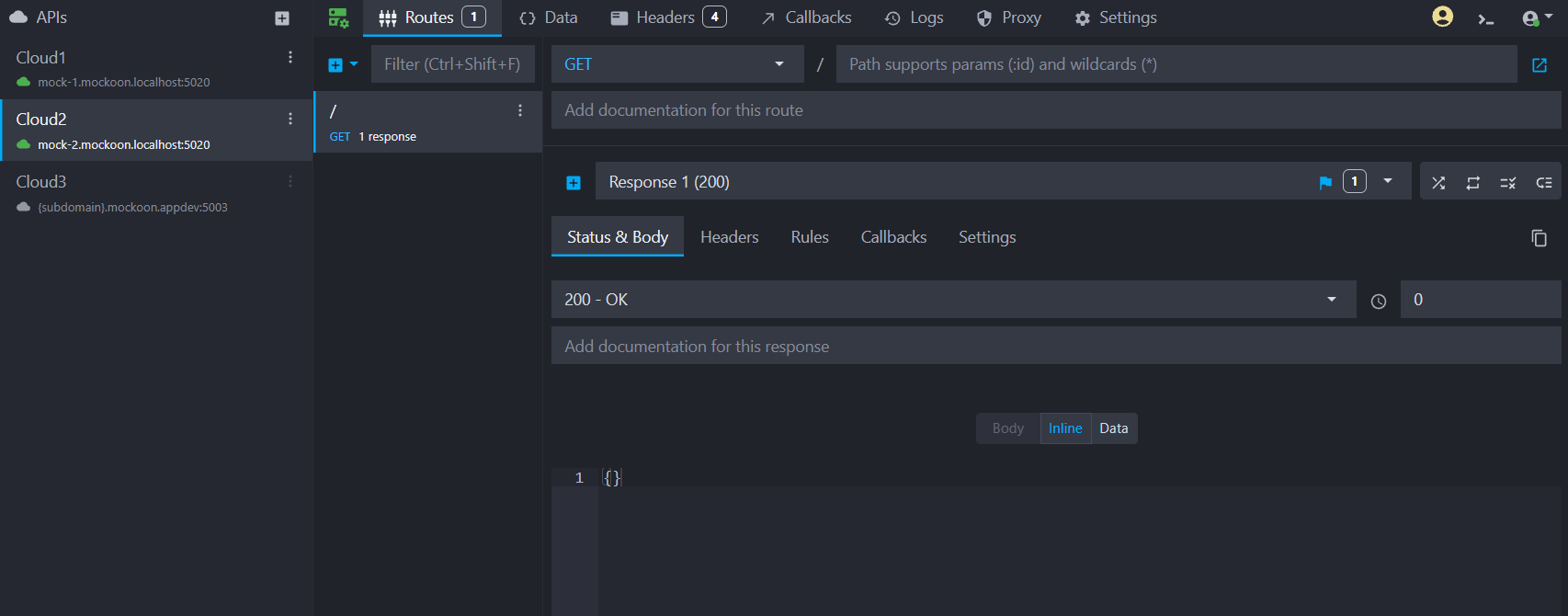1568x616 pixels.
Task: Switch to the Data tab
Action: click(549, 17)
